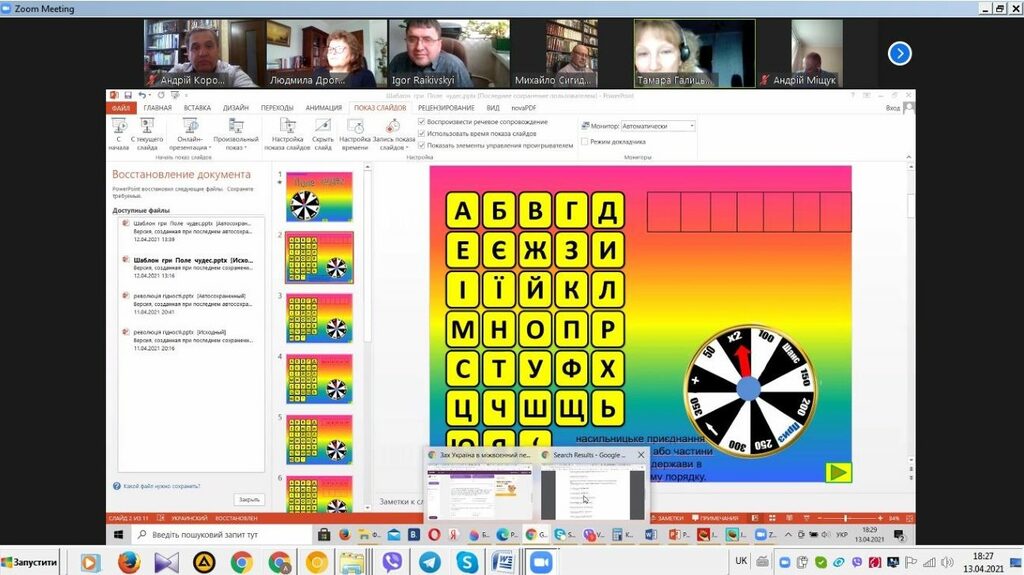Toggle the play narrations checkbox
Viewport: 1024px width, 575px height.
tap(422, 122)
